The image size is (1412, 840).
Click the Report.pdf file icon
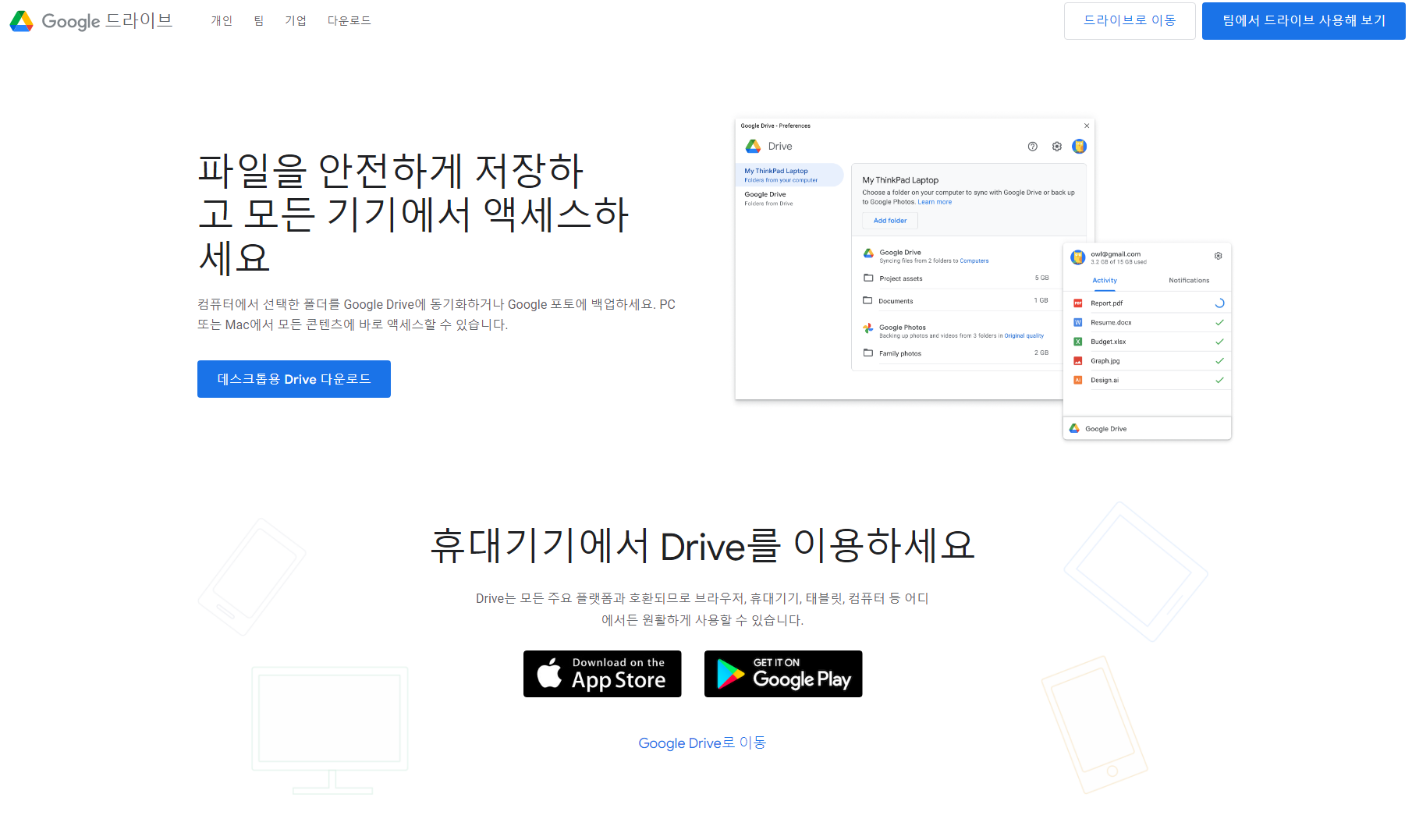[1078, 303]
